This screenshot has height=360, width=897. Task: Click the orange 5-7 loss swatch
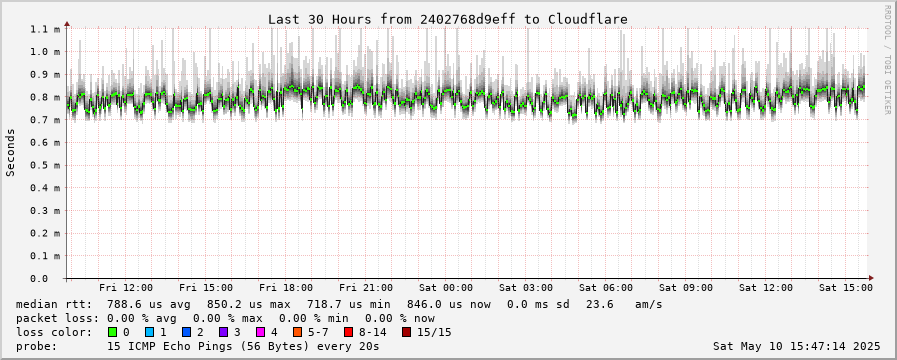pos(297,332)
